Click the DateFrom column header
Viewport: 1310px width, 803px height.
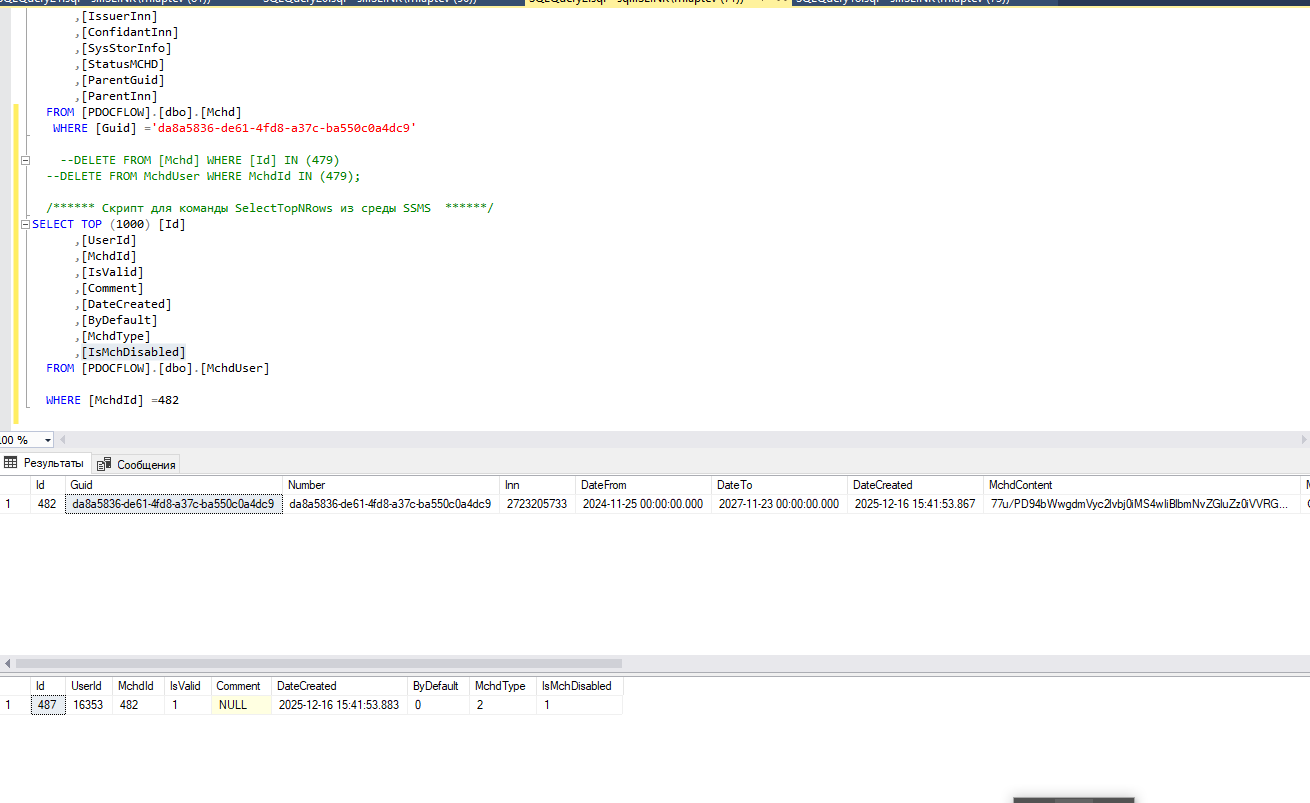(x=644, y=485)
